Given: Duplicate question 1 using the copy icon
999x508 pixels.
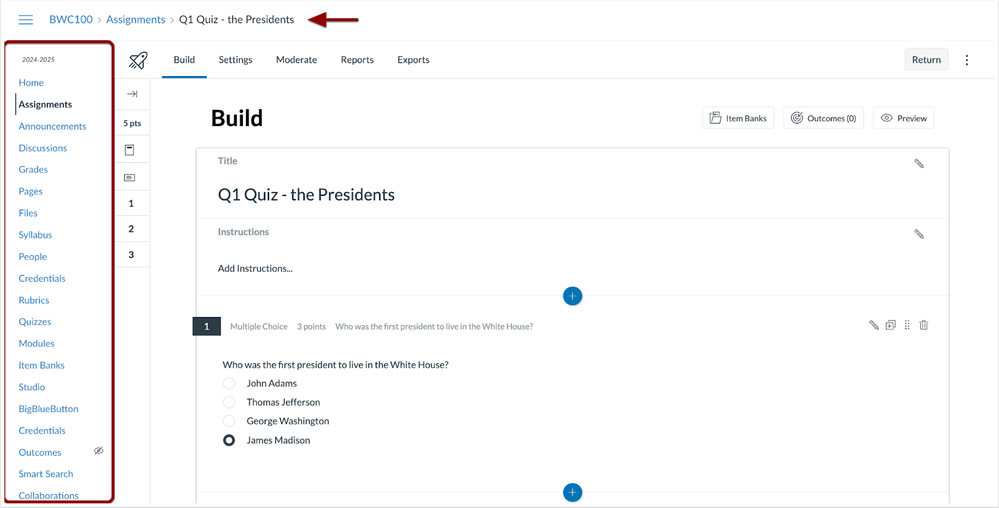Looking at the screenshot, I should point(890,325).
